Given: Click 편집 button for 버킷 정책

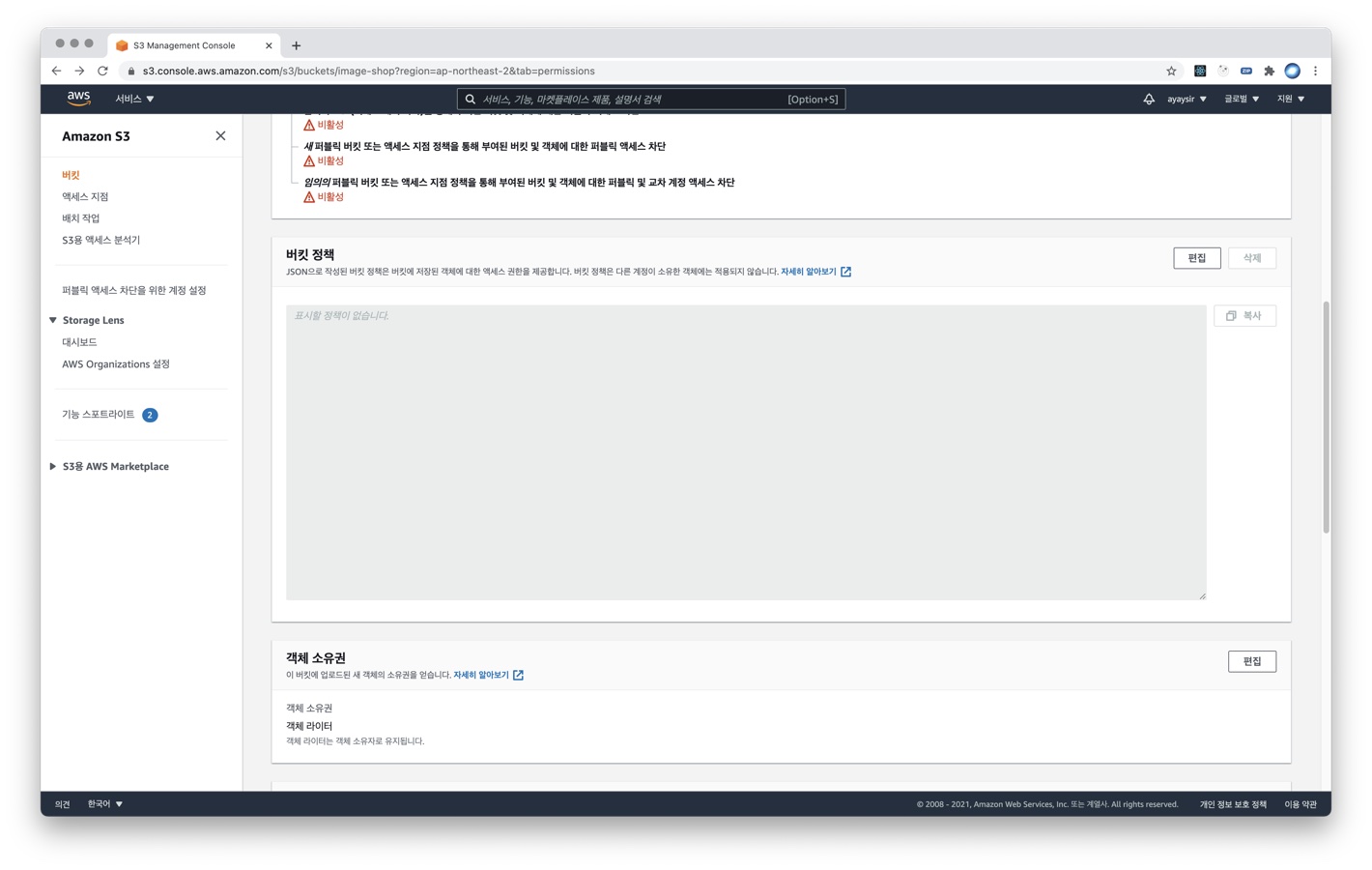Looking at the screenshot, I should [x=1196, y=258].
